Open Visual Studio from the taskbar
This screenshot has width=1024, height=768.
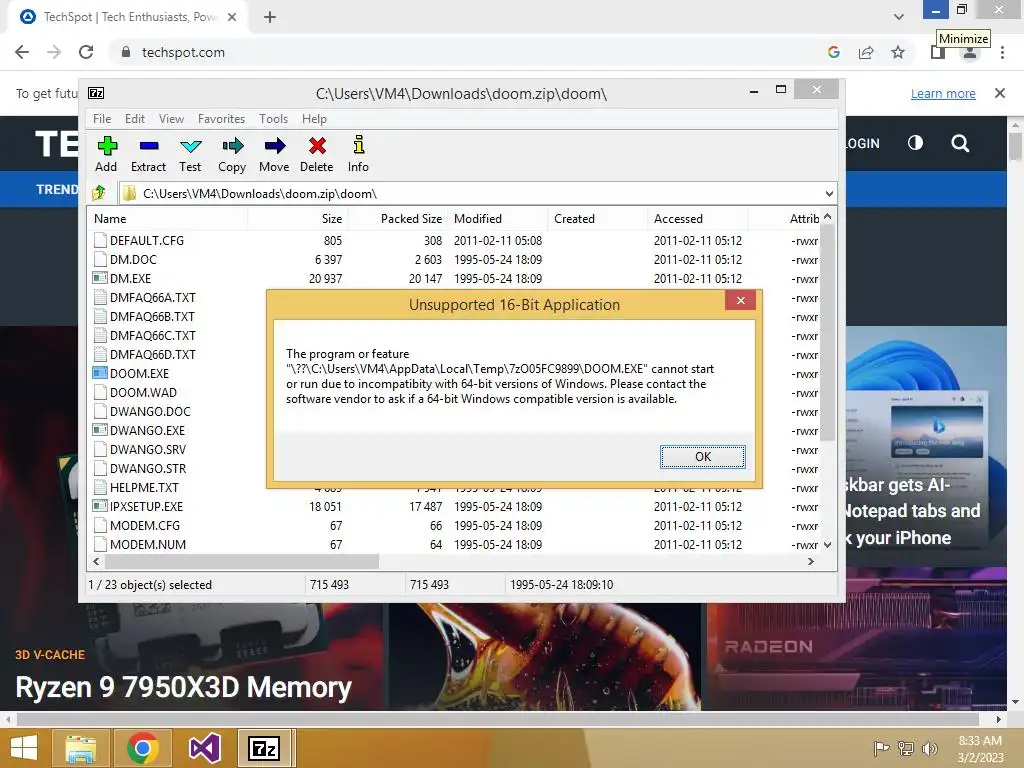(x=204, y=748)
